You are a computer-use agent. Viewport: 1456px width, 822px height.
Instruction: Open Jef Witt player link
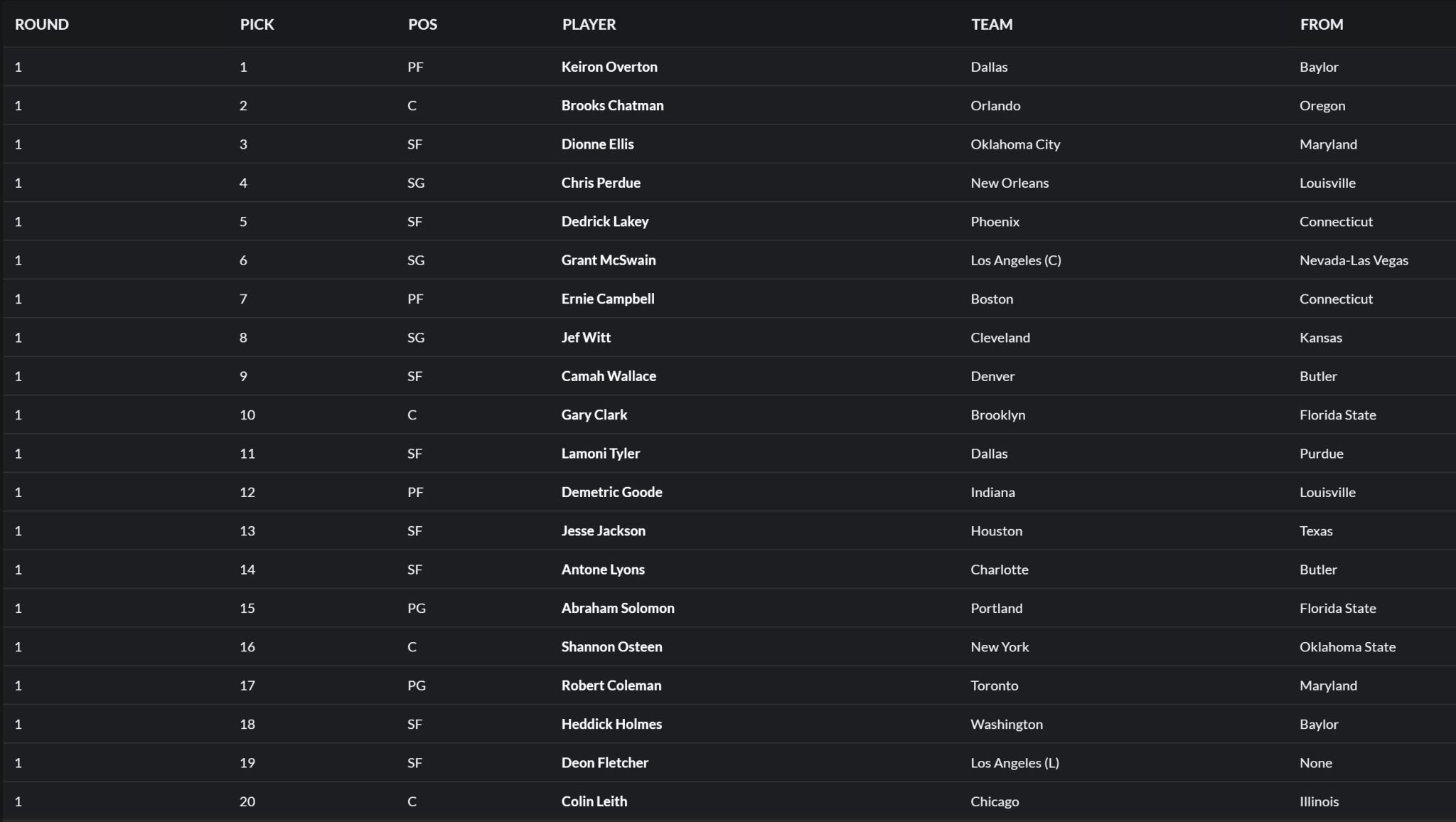tap(586, 338)
